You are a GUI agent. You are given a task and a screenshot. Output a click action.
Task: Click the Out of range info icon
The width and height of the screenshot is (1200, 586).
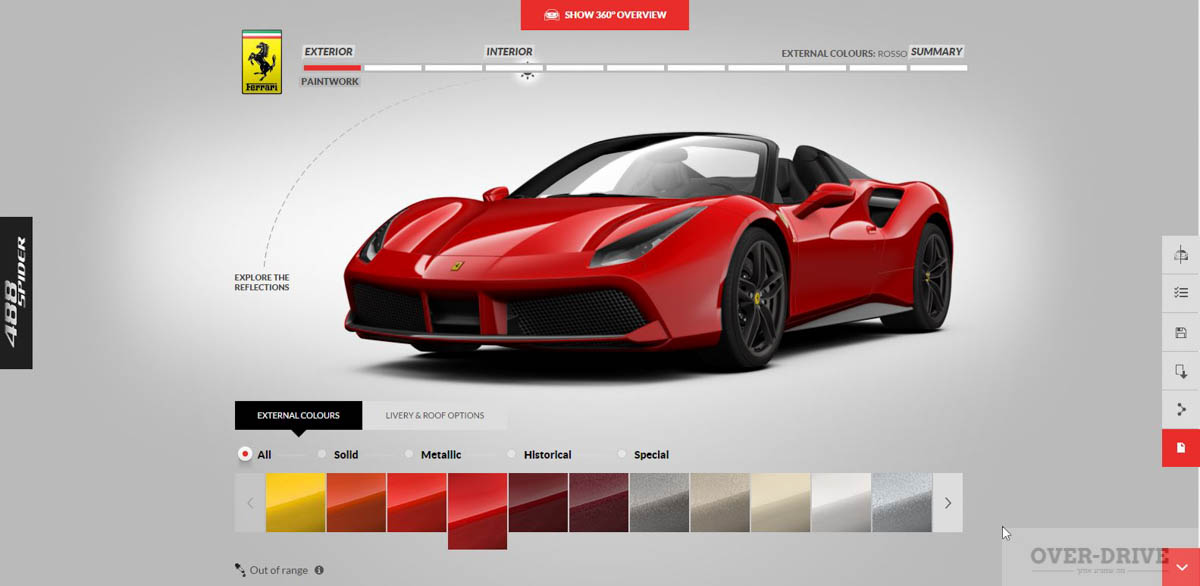[319, 570]
